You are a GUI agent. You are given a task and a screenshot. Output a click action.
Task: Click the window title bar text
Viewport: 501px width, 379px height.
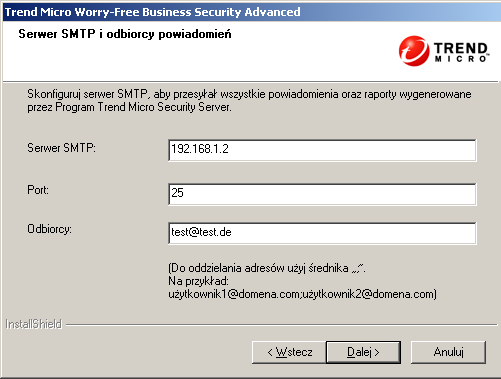(153, 12)
